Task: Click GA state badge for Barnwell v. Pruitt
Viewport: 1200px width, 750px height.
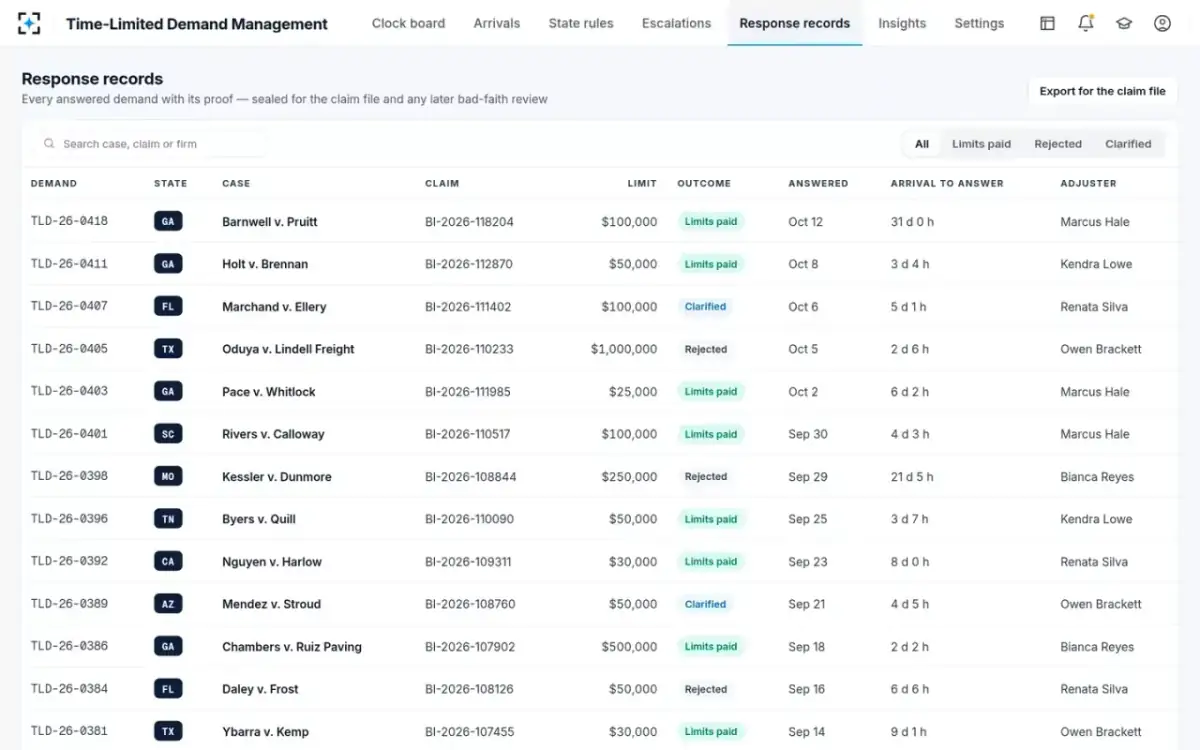Action: (x=168, y=222)
